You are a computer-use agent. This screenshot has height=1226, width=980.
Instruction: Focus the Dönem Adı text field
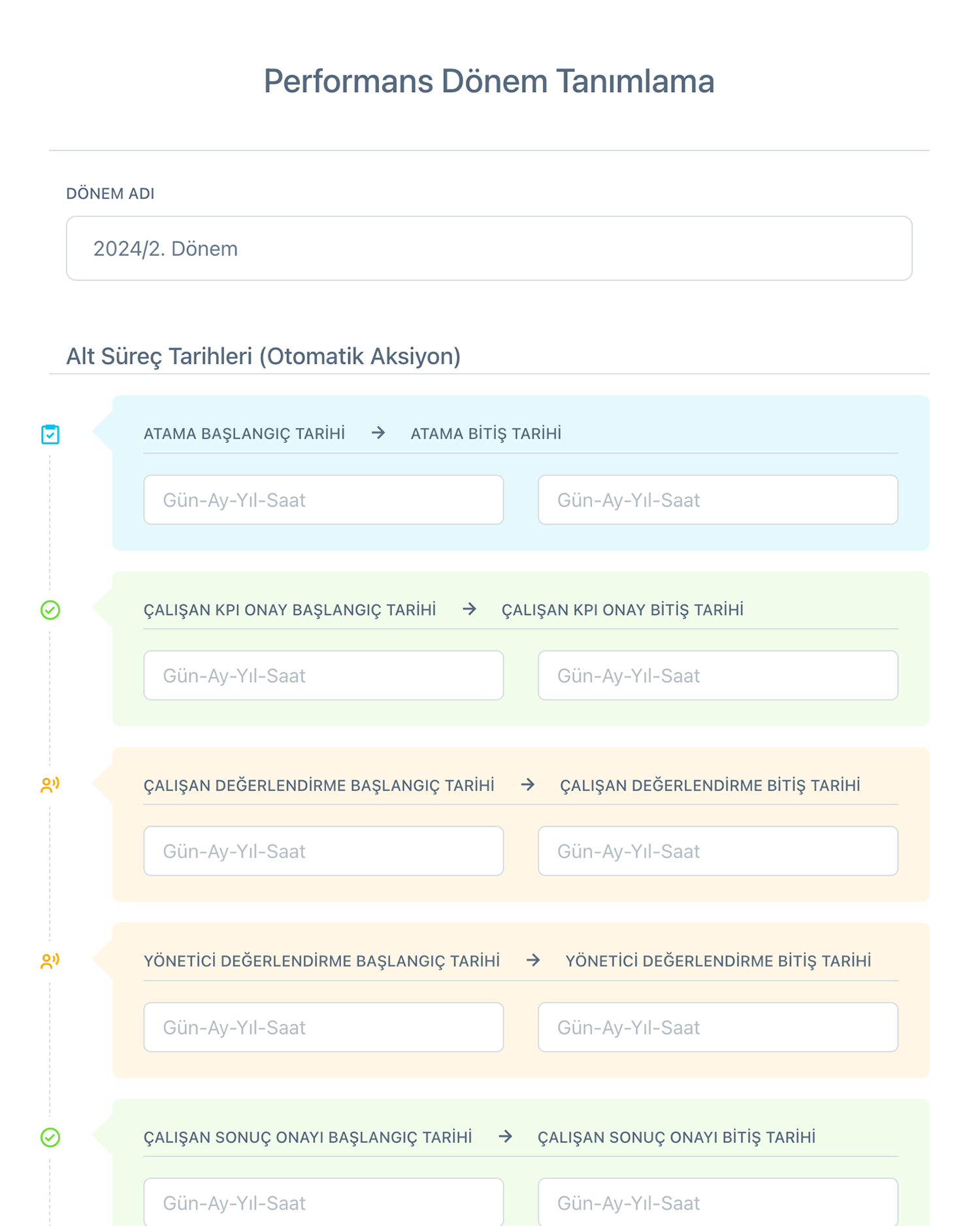click(x=489, y=248)
